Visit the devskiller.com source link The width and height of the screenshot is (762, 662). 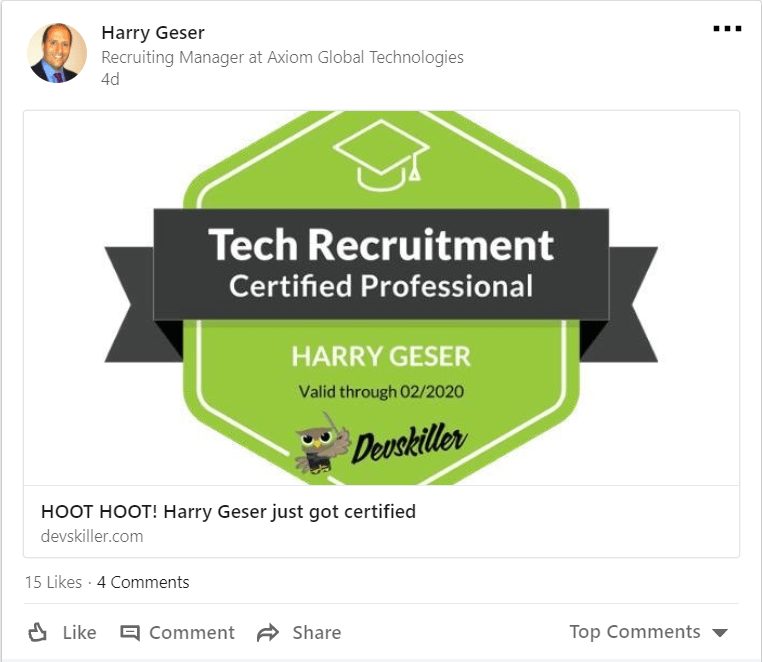click(x=92, y=536)
